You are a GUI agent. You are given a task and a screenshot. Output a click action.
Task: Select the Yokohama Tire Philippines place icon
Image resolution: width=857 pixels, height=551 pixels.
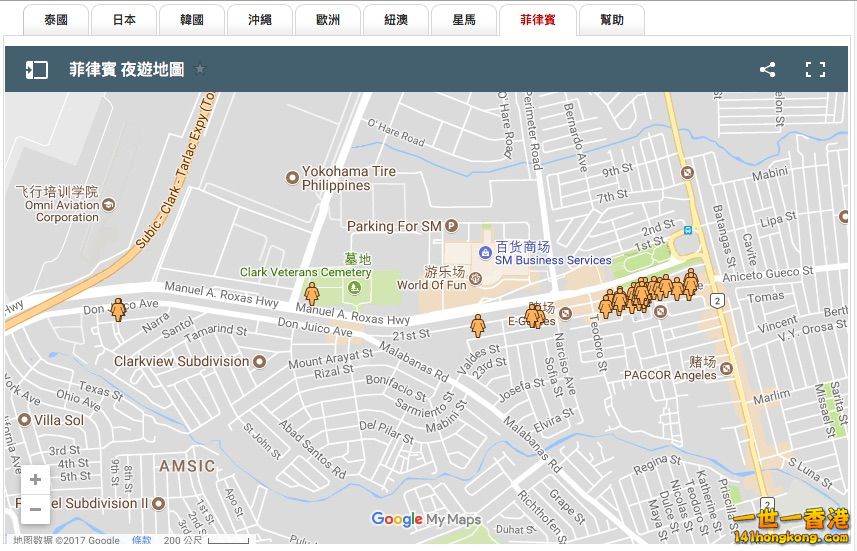(292, 178)
